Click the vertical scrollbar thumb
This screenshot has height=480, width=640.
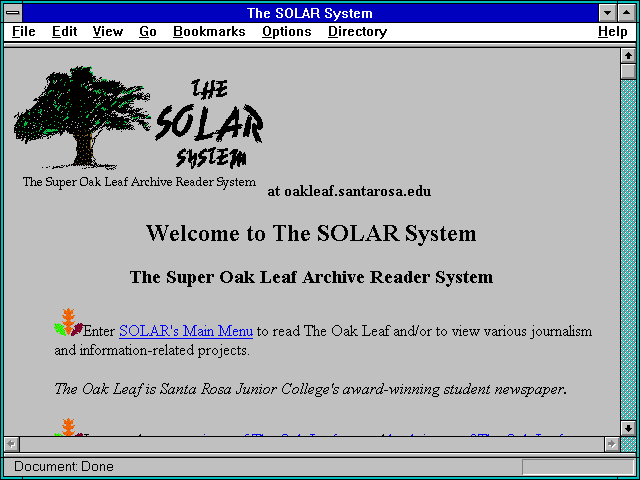[x=629, y=71]
